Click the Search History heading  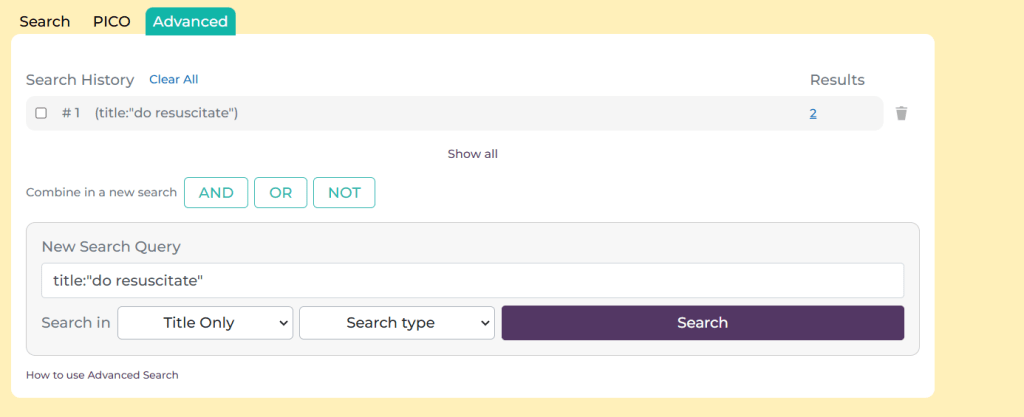click(80, 80)
